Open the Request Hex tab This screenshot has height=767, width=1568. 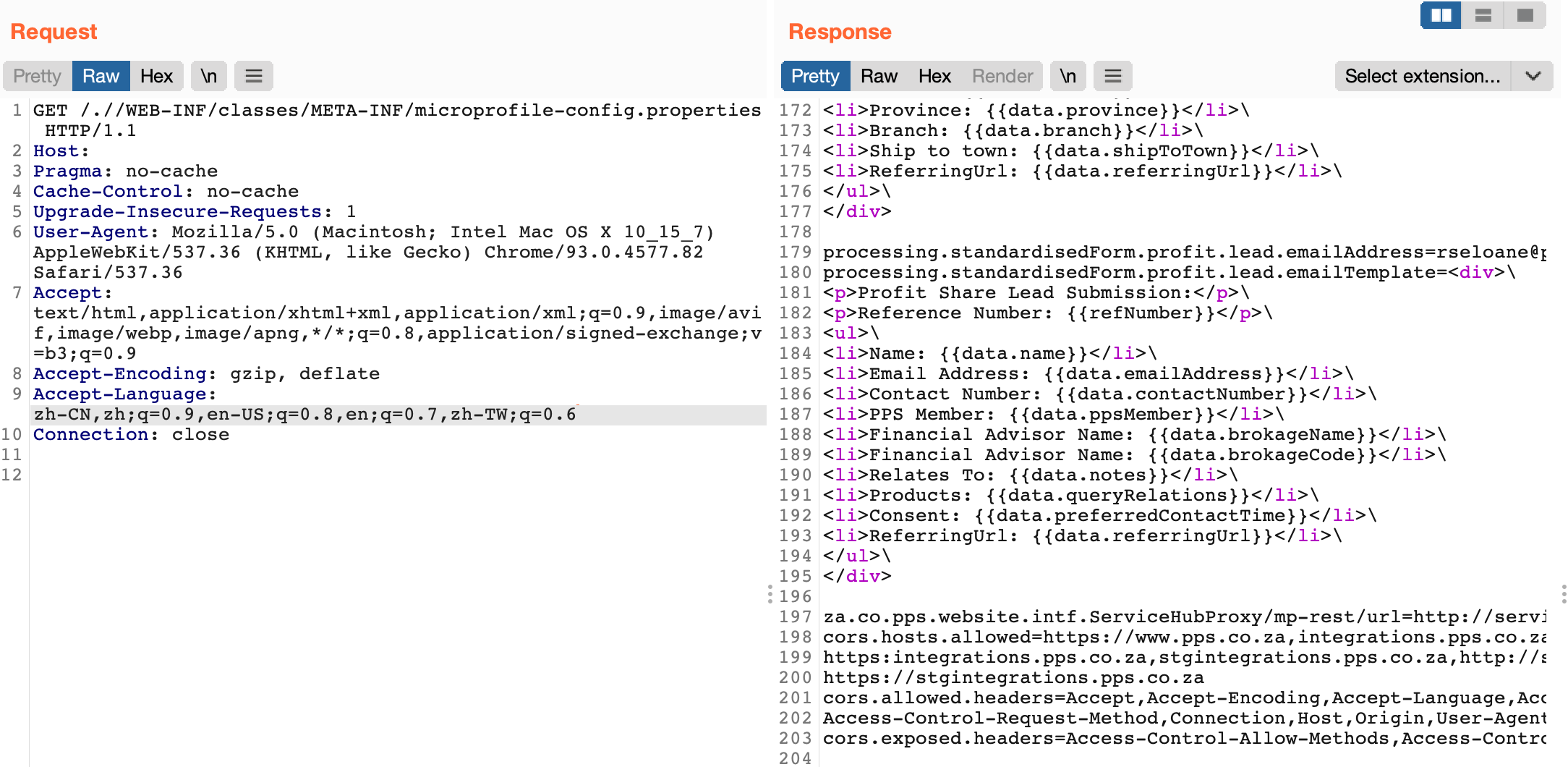pos(156,76)
